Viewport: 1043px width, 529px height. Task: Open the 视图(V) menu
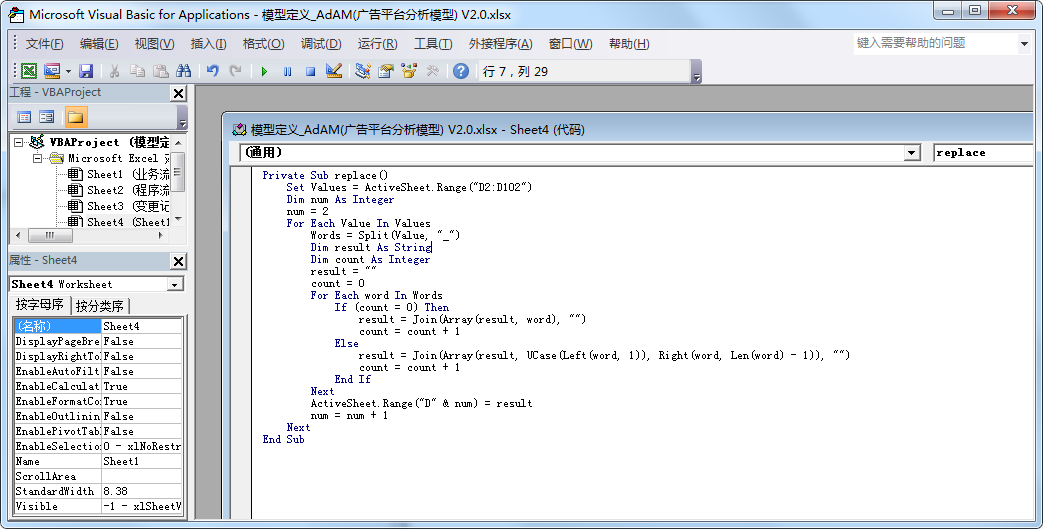click(154, 44)
